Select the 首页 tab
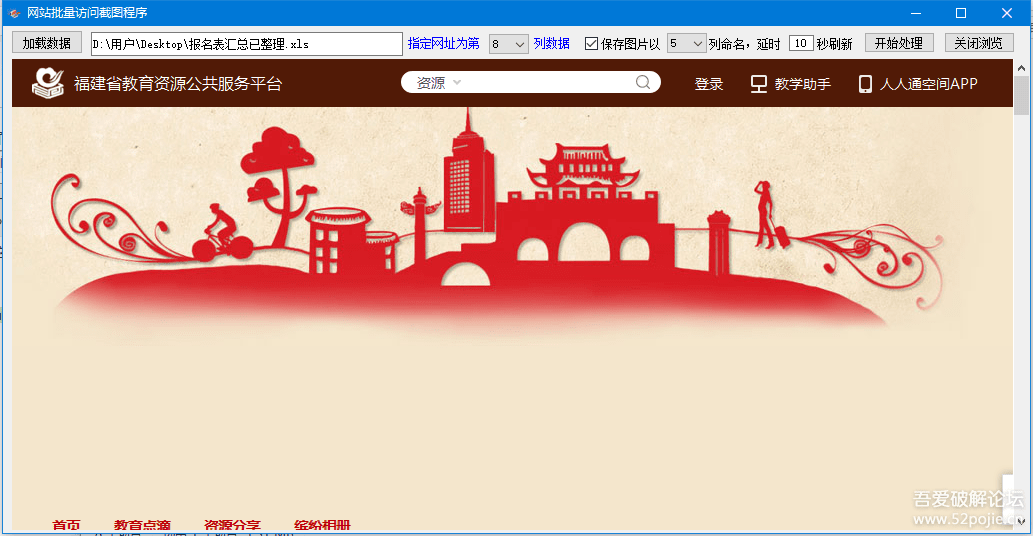 (66, 525)
